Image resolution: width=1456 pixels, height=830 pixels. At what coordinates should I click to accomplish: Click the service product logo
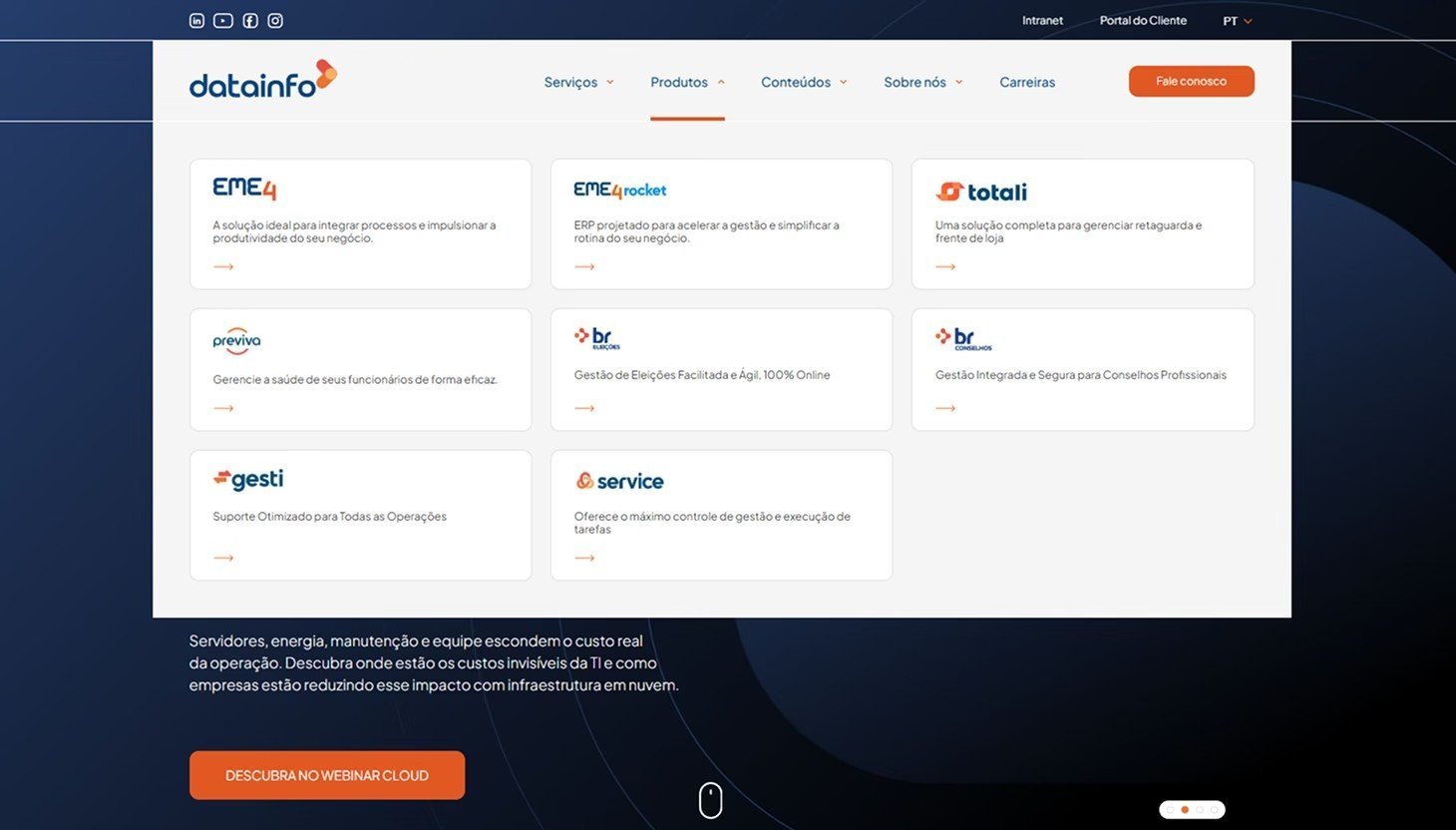pyautogui.click(x=619, y=481)
